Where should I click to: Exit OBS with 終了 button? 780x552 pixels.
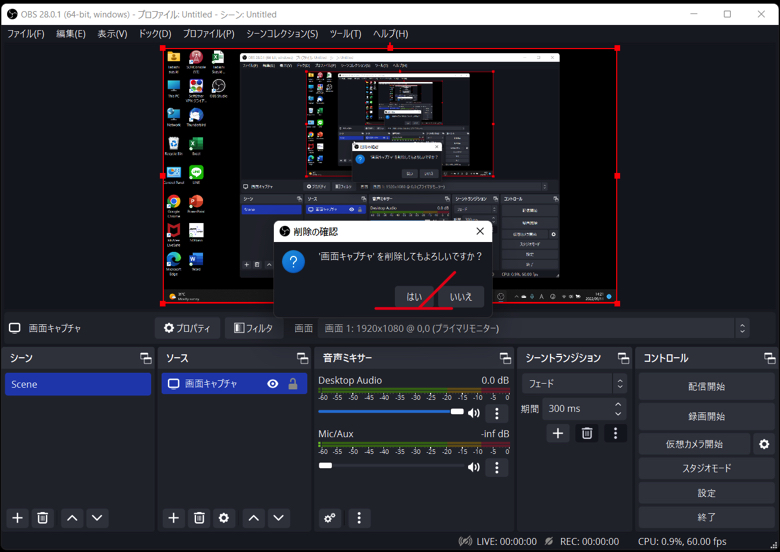(x=706, y=517)
